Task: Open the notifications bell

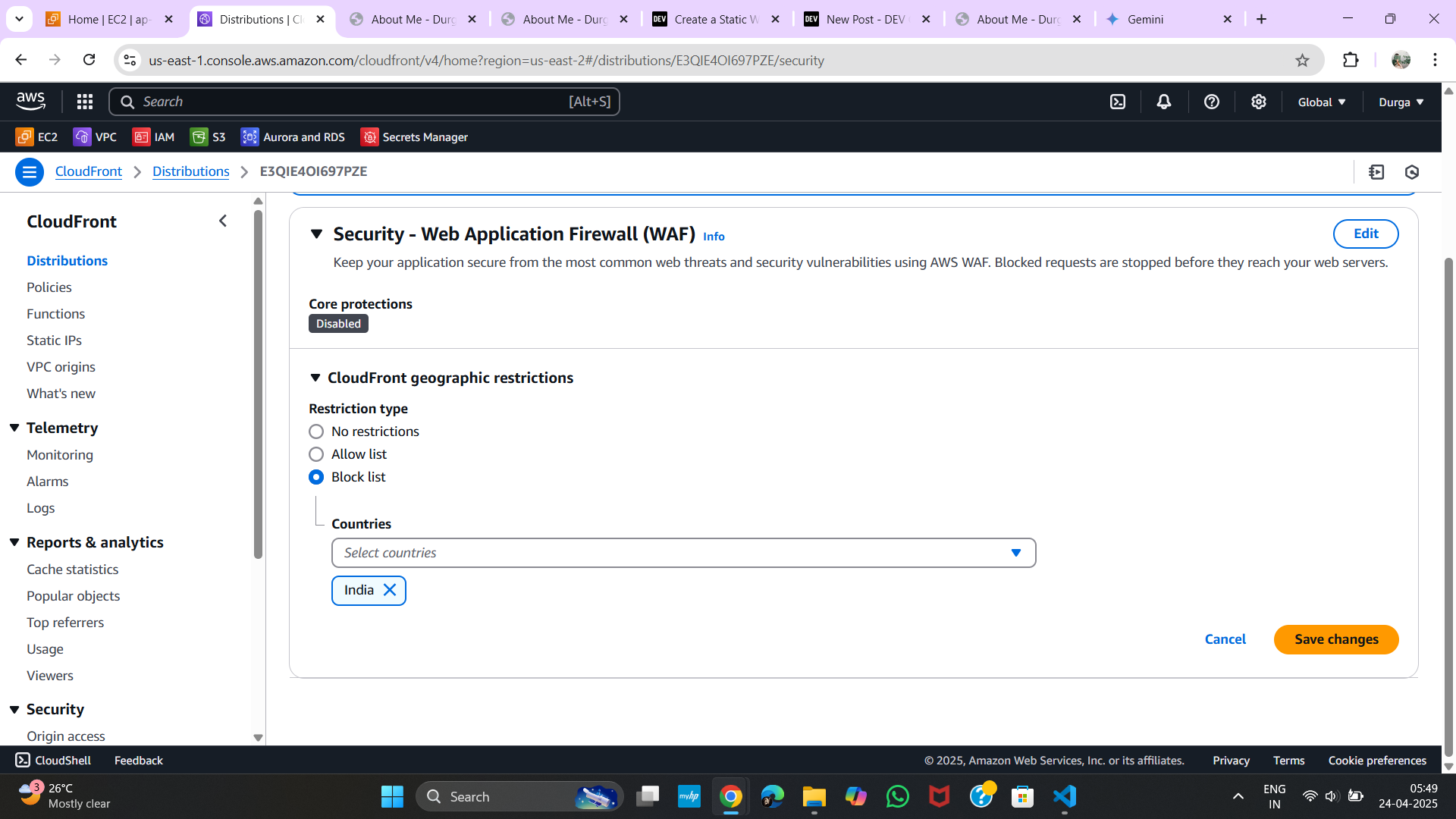Action: point(1164,102)
